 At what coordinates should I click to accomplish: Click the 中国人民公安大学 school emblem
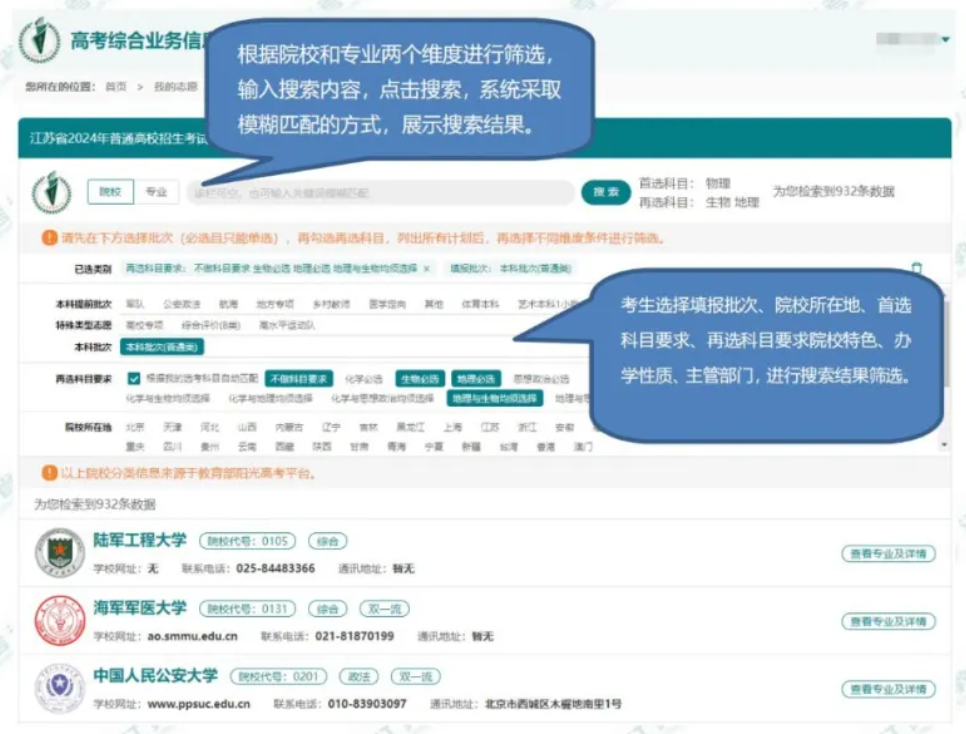click(59, 688)
